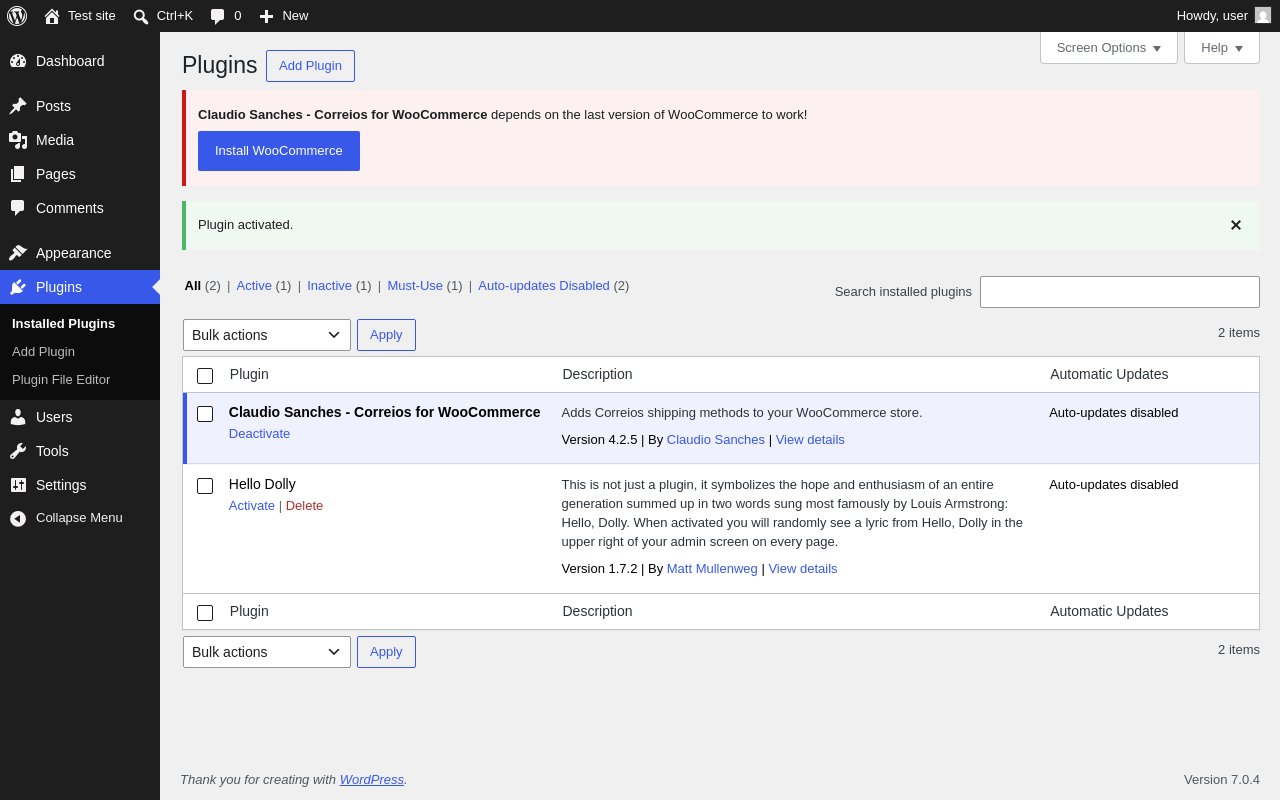Click the Comments speech bubble sidebar icon

[x=18, y=208]
